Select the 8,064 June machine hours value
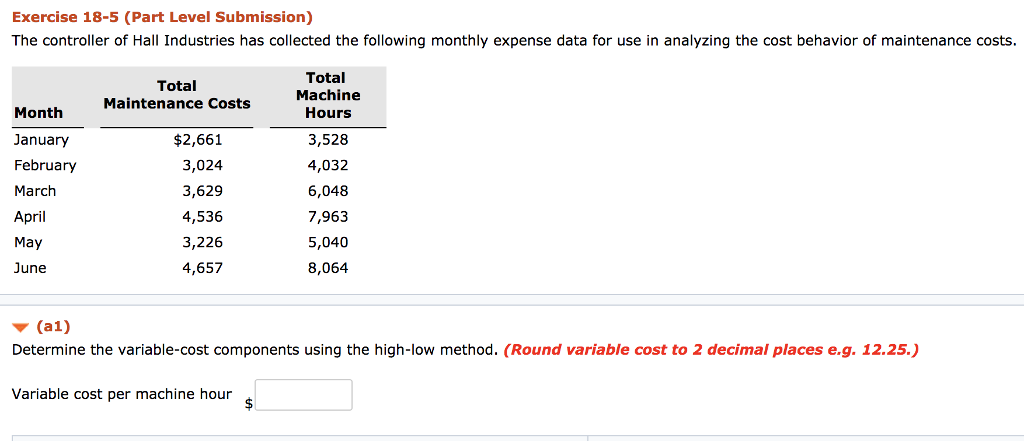This screenshot has width=1024, height=441. pos(328,268)
